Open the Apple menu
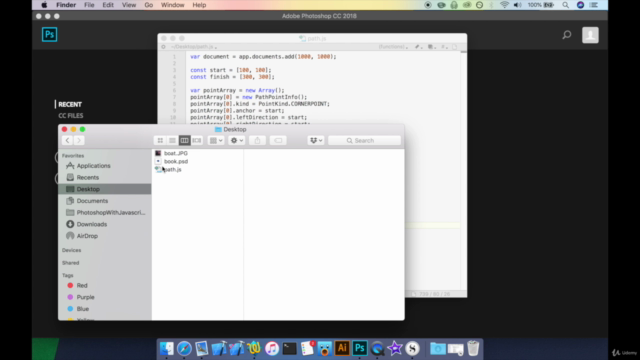Screen dimensions: 640x360 click(44, 5)
